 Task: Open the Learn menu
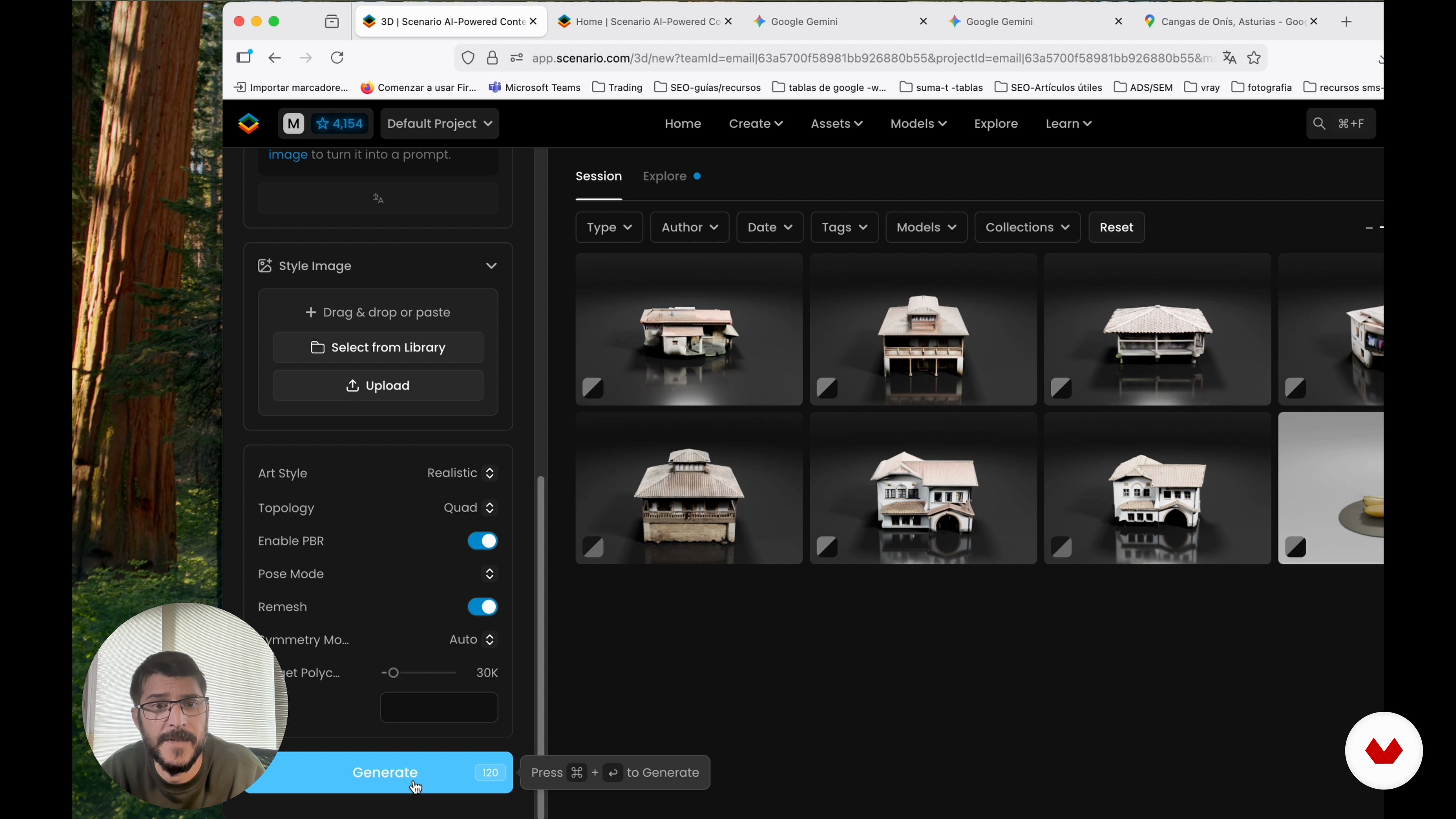(1068, 124)
